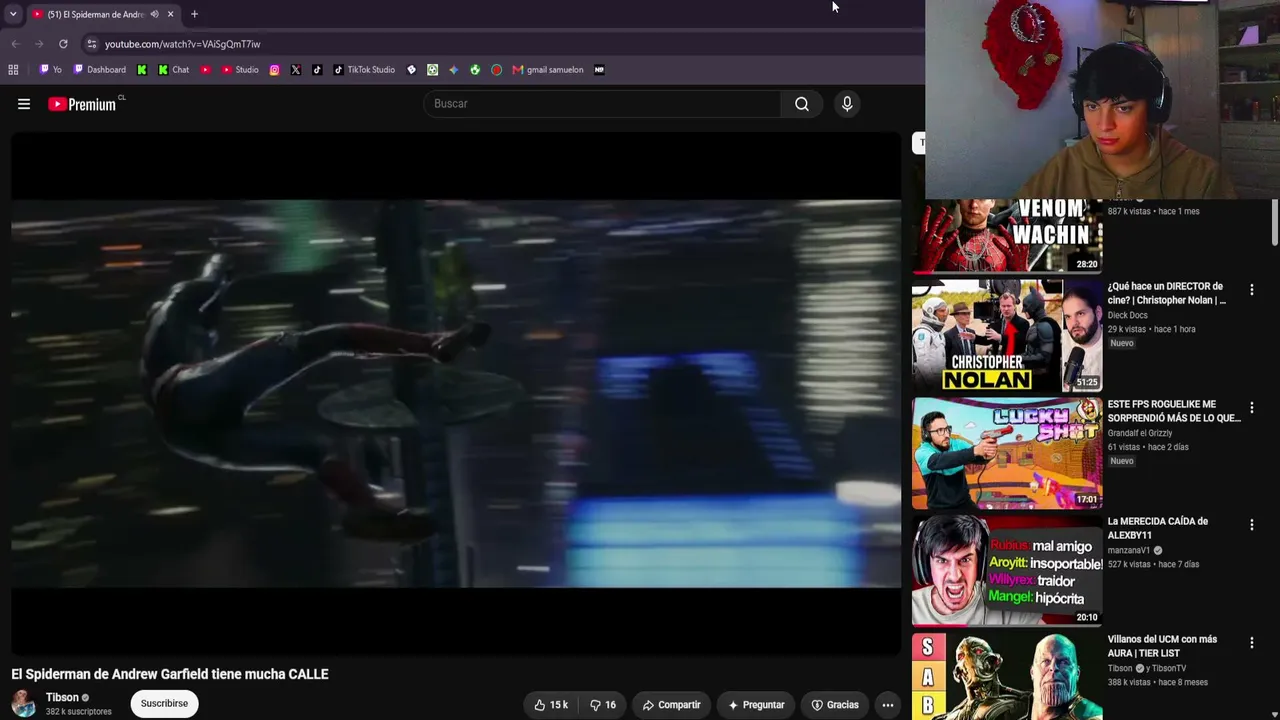This screenshot has width=1280, height=720.
Task: Open the YouTube guide hamburger menu
Action: (24, 104)
